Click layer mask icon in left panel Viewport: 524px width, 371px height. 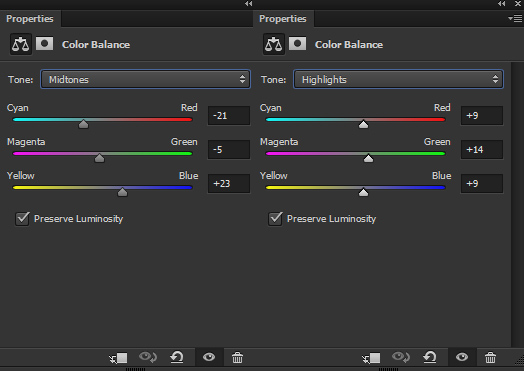point(44,44)
